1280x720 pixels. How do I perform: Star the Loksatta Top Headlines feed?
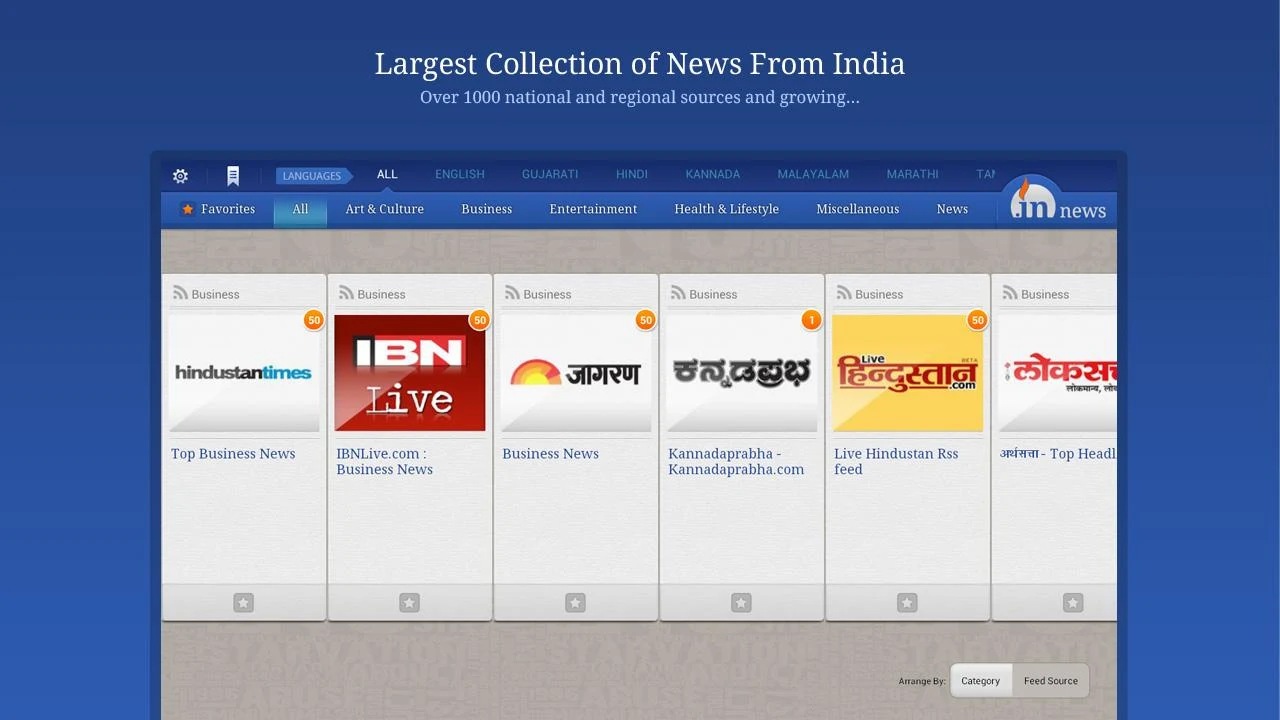[x=1073, y=603]
